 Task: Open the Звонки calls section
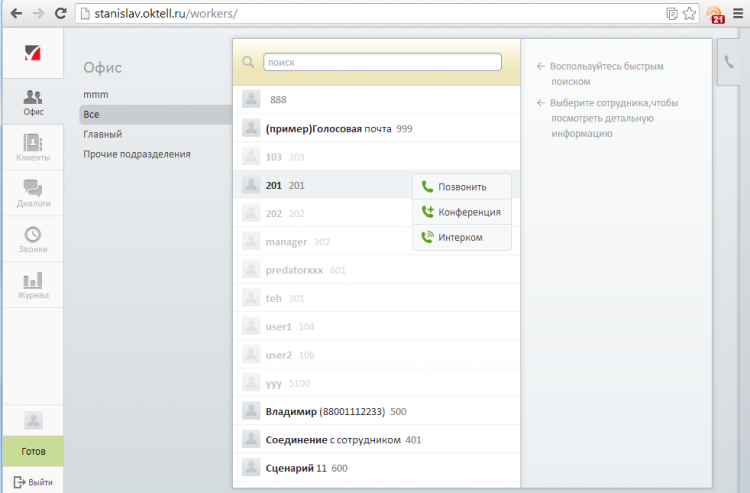point(33,239)
